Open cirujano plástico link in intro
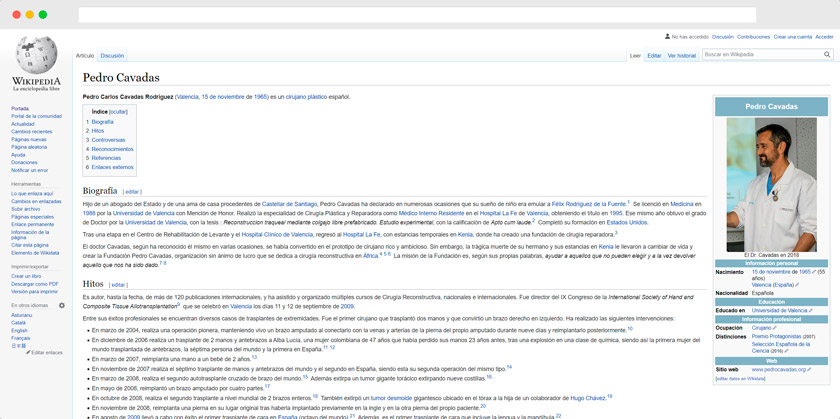The height and width of the screenshot is (419, 840). click(x=306, y=98)
